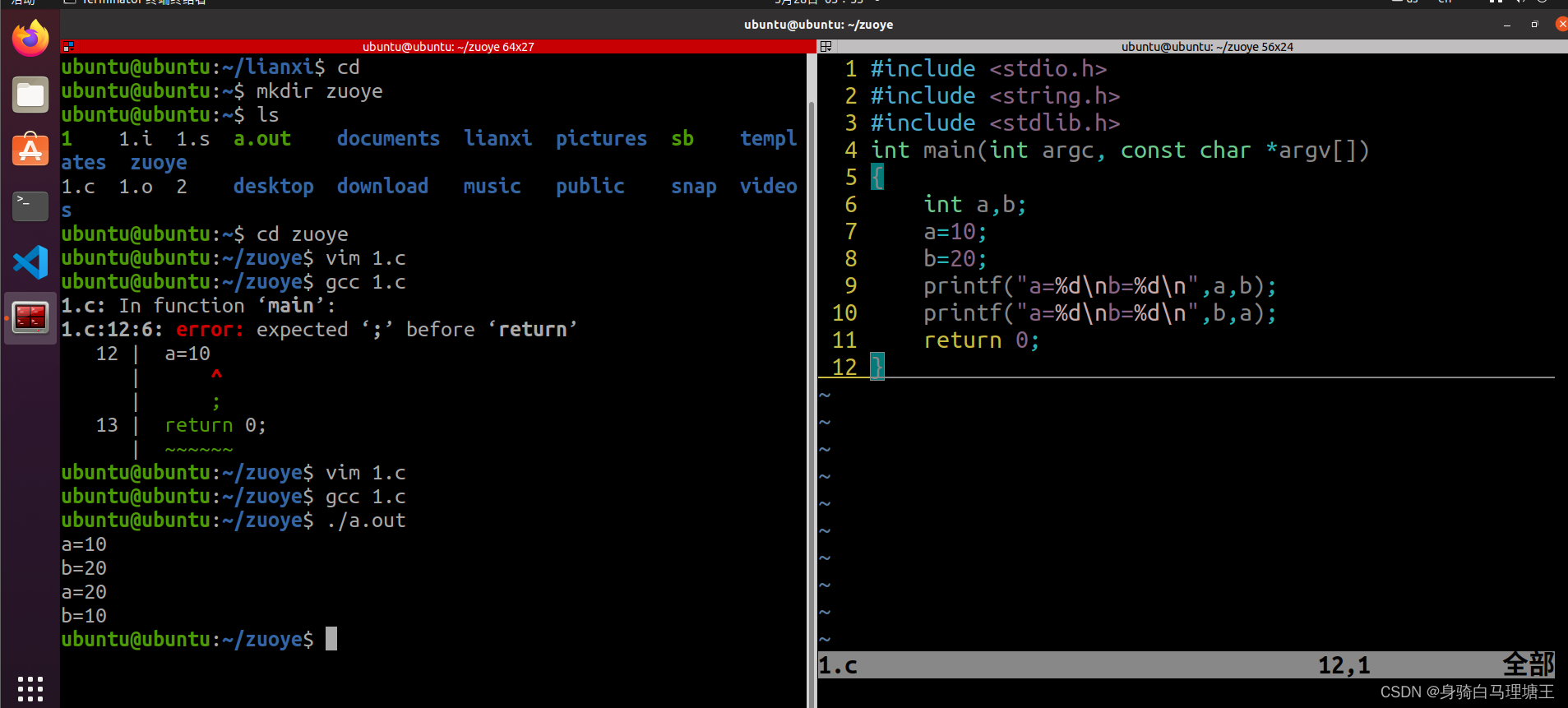Click 'documents' in the ls output

tap(388, 138)
